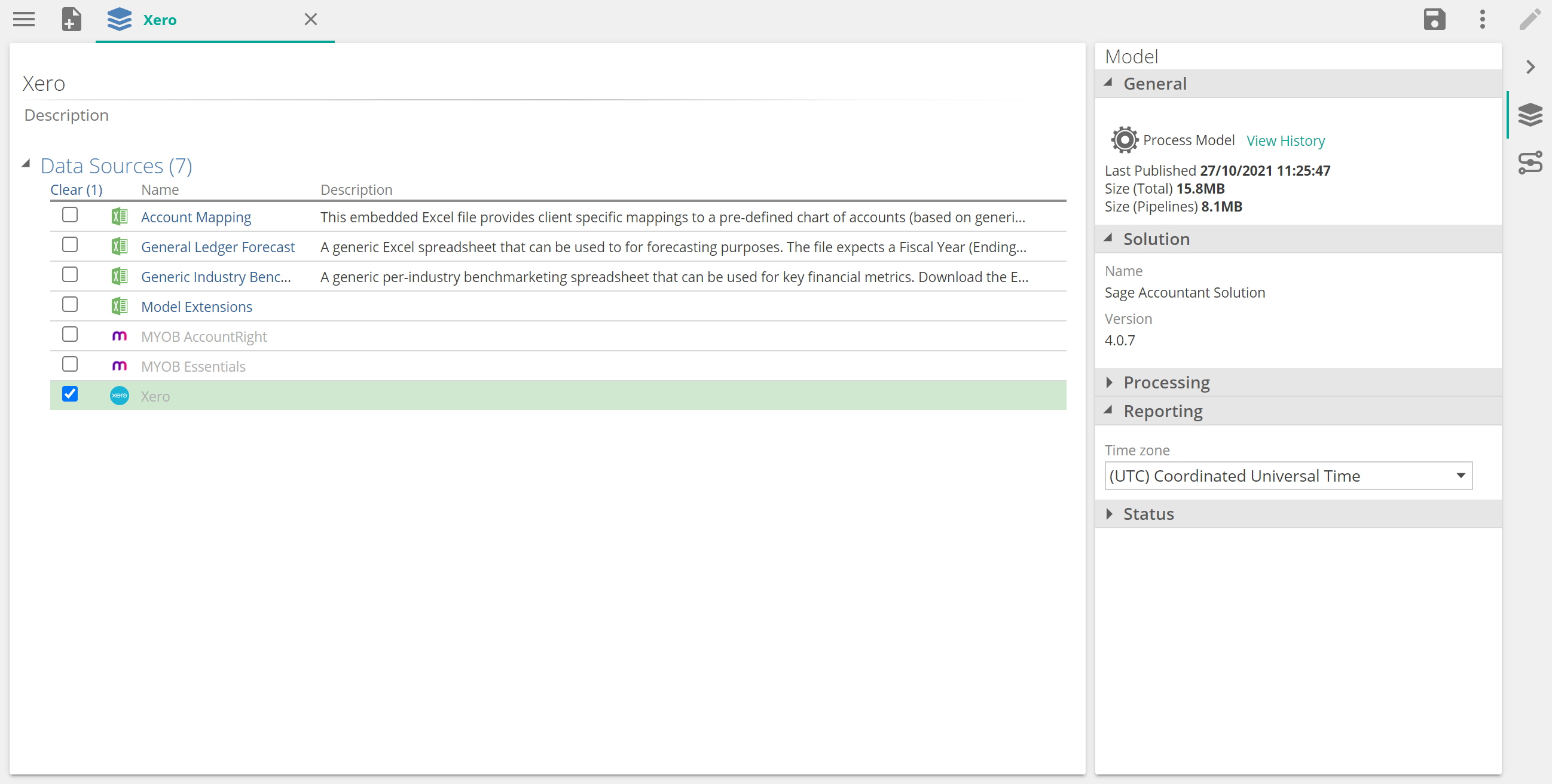Create a new document with the add-file icon
The height and width of the screenshot is (784, 1552).
tap(72, 19)
